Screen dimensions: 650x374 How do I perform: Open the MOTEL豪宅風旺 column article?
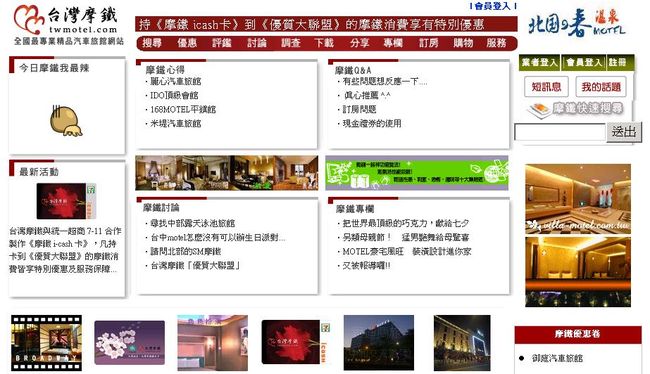pos(407,251)
